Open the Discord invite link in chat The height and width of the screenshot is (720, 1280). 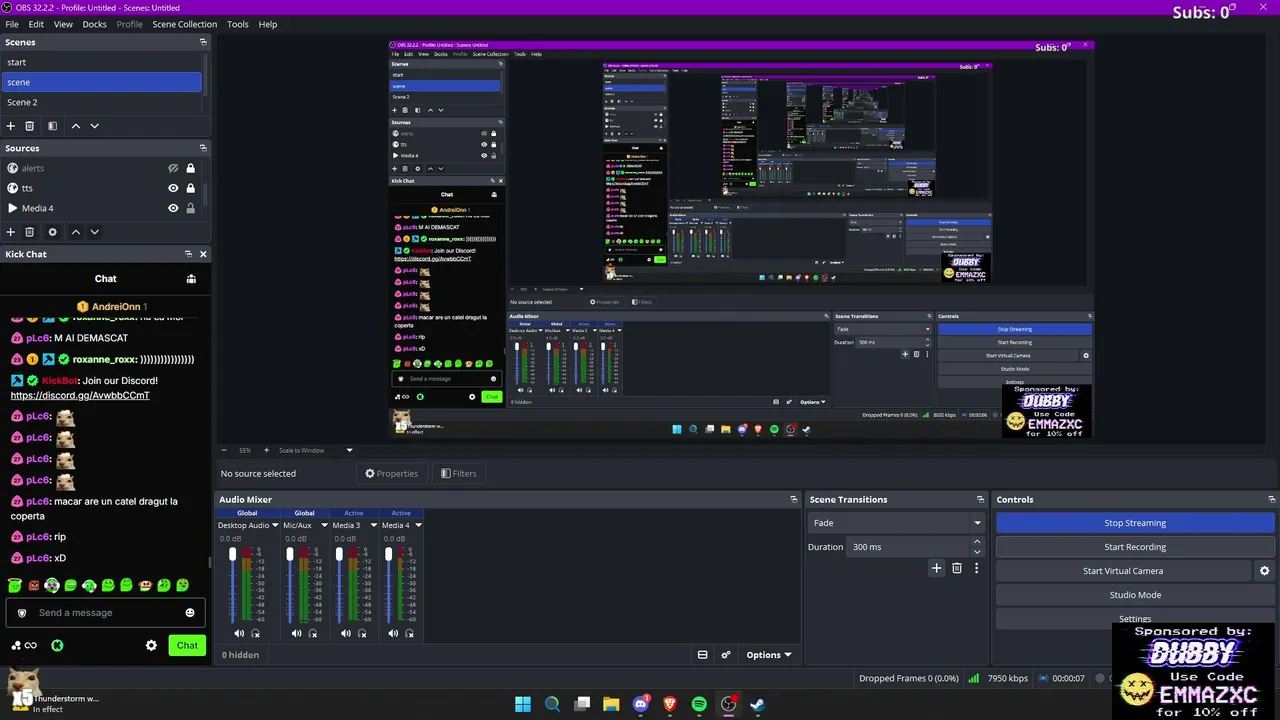click(80, 396)
